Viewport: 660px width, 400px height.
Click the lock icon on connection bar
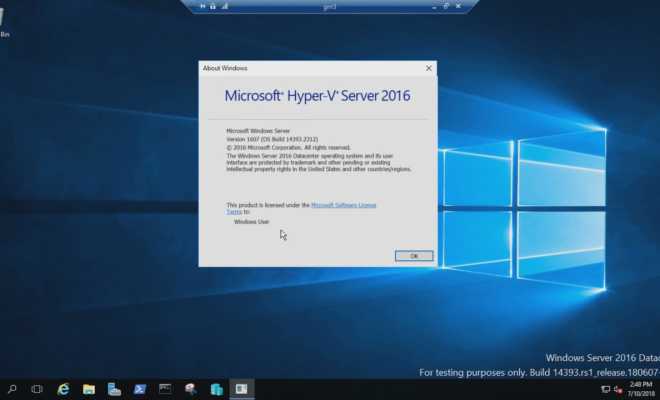tap(213, 6)
